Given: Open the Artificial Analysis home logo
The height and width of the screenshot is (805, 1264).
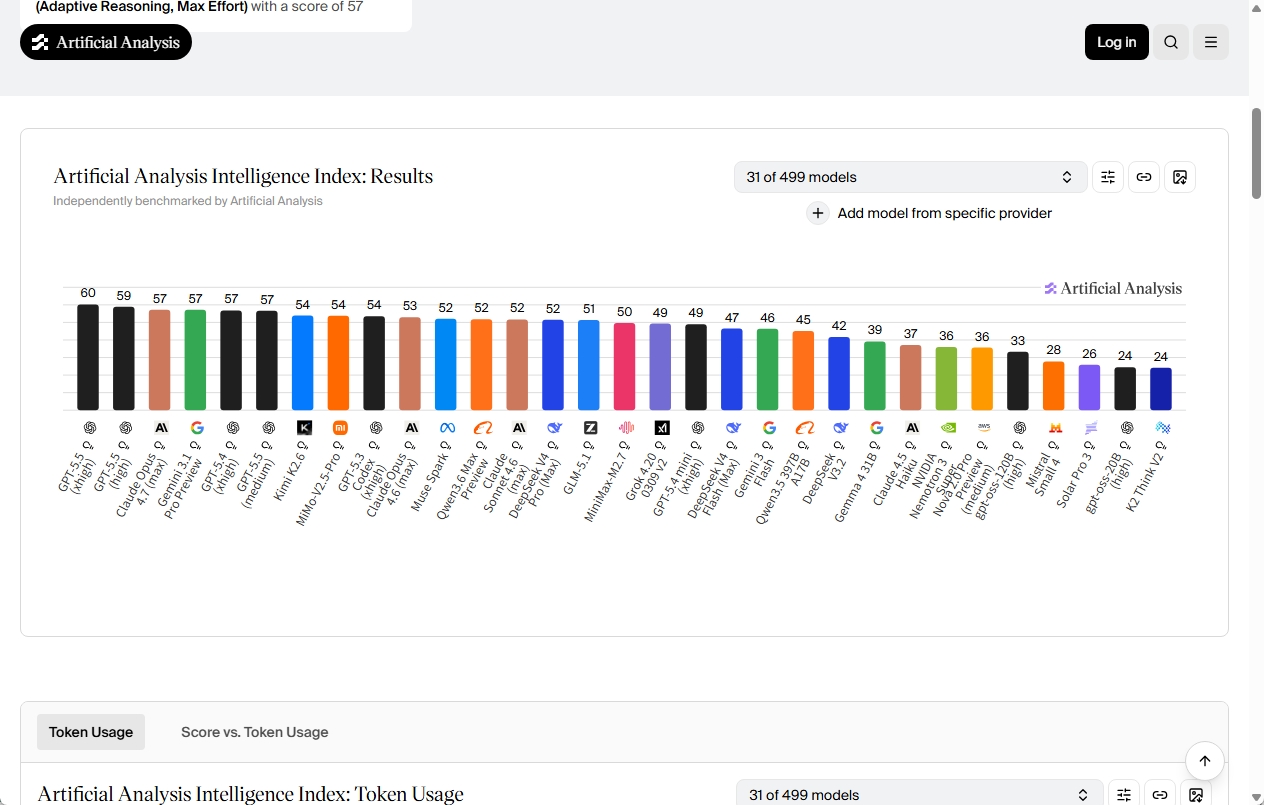Looking at the screenshot, I should pyautogui.click(x=106, y=42).
